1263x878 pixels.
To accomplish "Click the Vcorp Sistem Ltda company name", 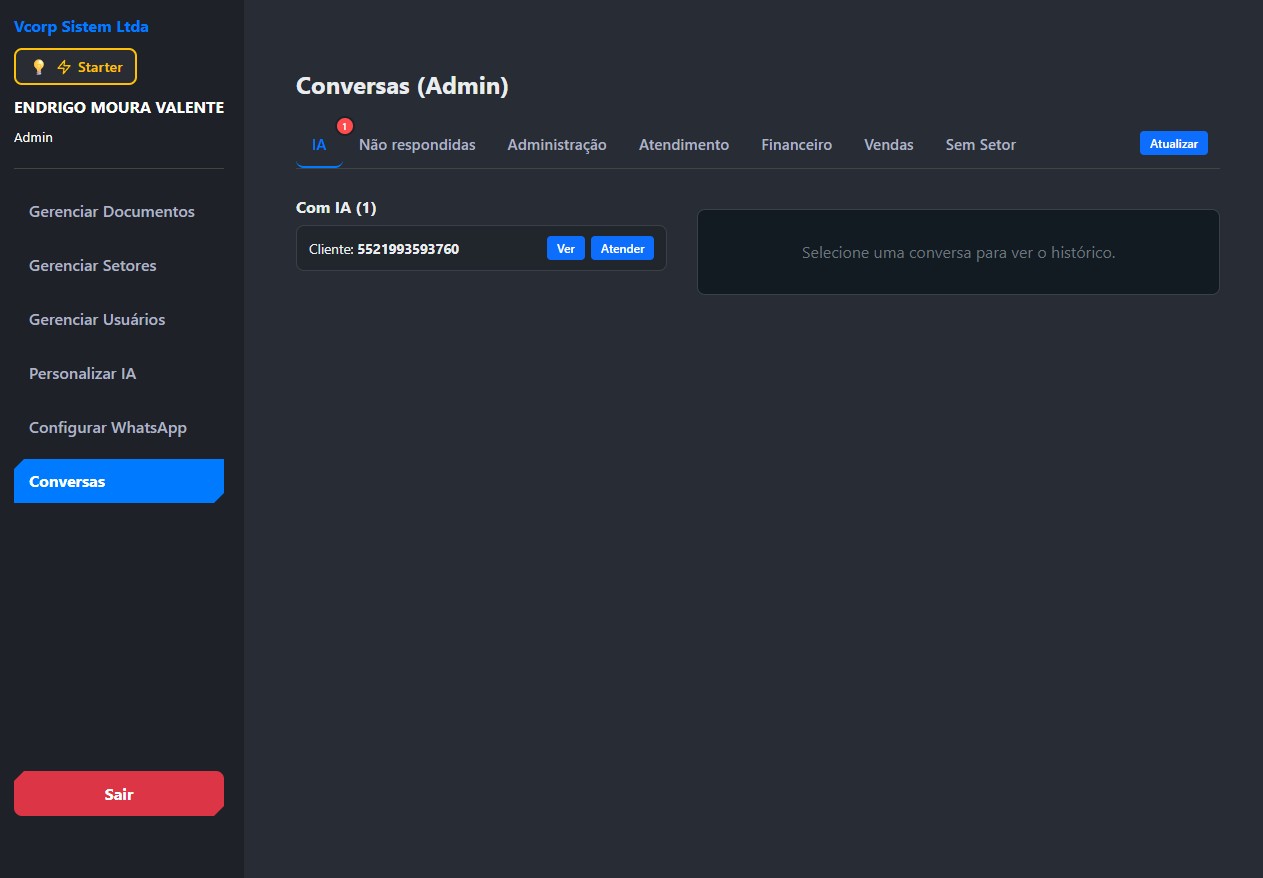I will coord(81,27).
